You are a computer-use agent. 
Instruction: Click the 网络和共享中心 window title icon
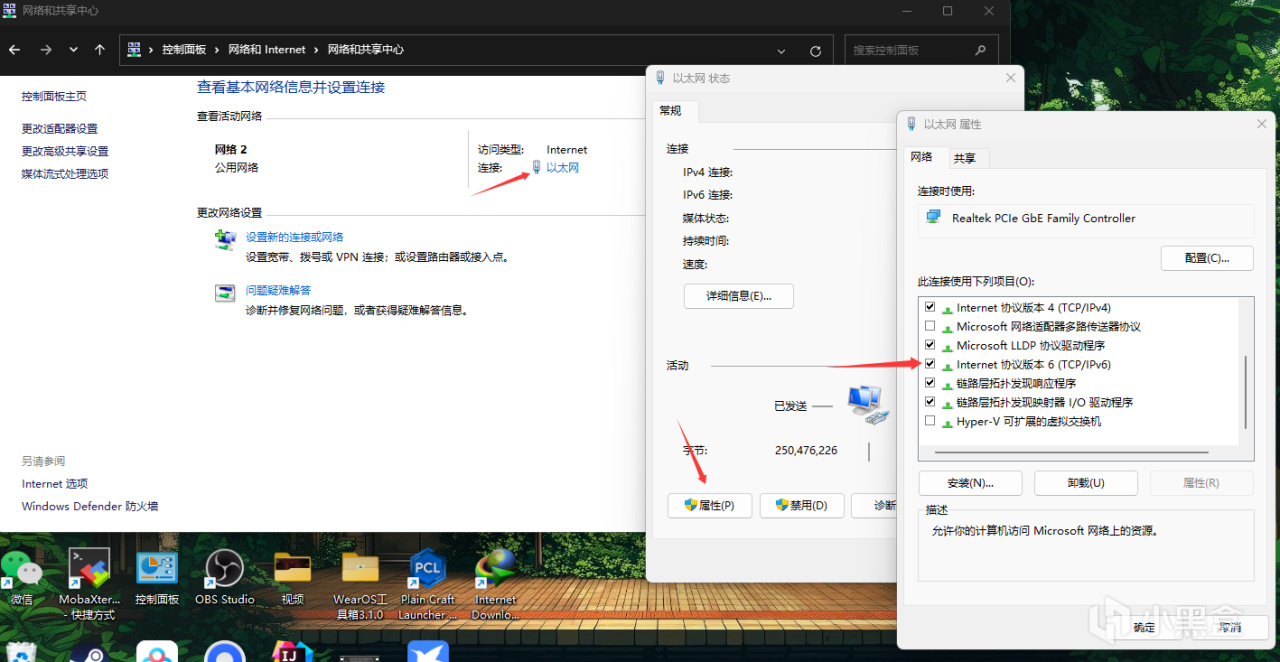tap(9, 10)
